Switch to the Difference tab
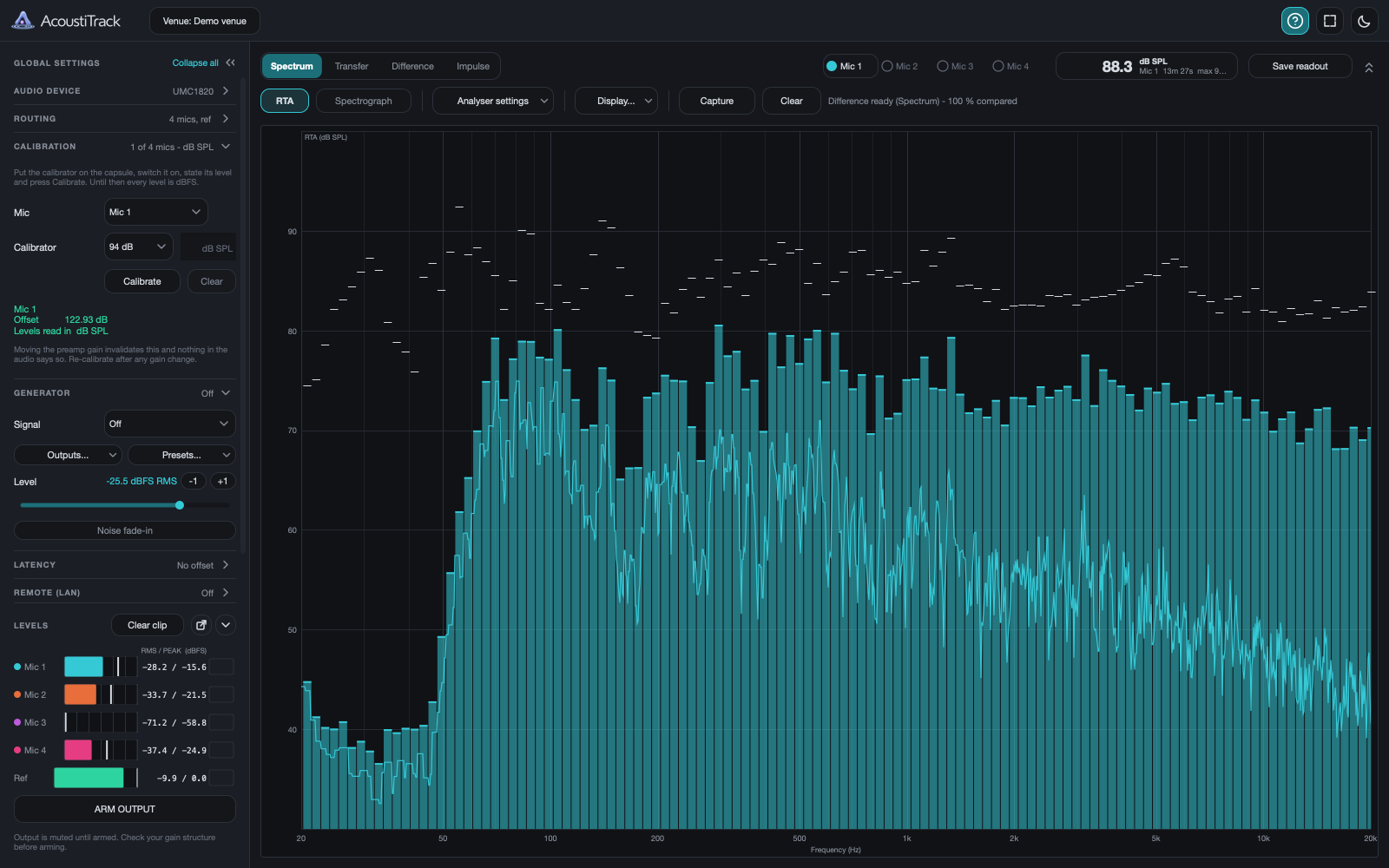 [412, 66]
